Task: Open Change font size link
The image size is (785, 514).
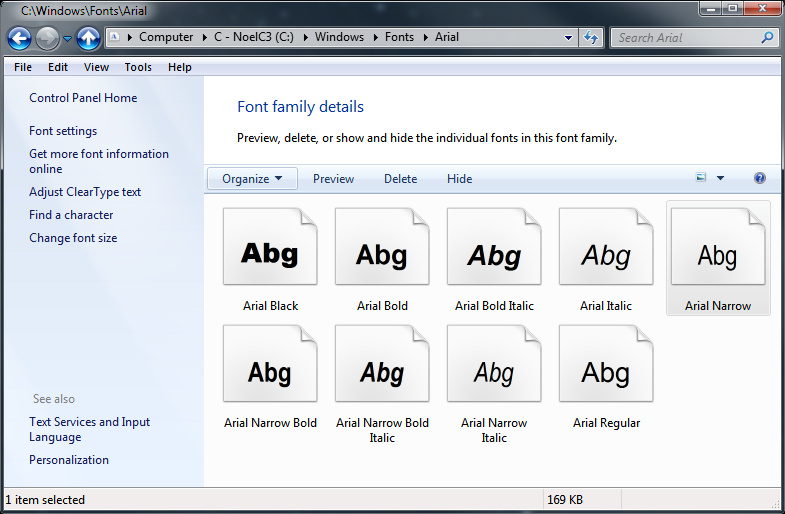Action: pos(73,238)
